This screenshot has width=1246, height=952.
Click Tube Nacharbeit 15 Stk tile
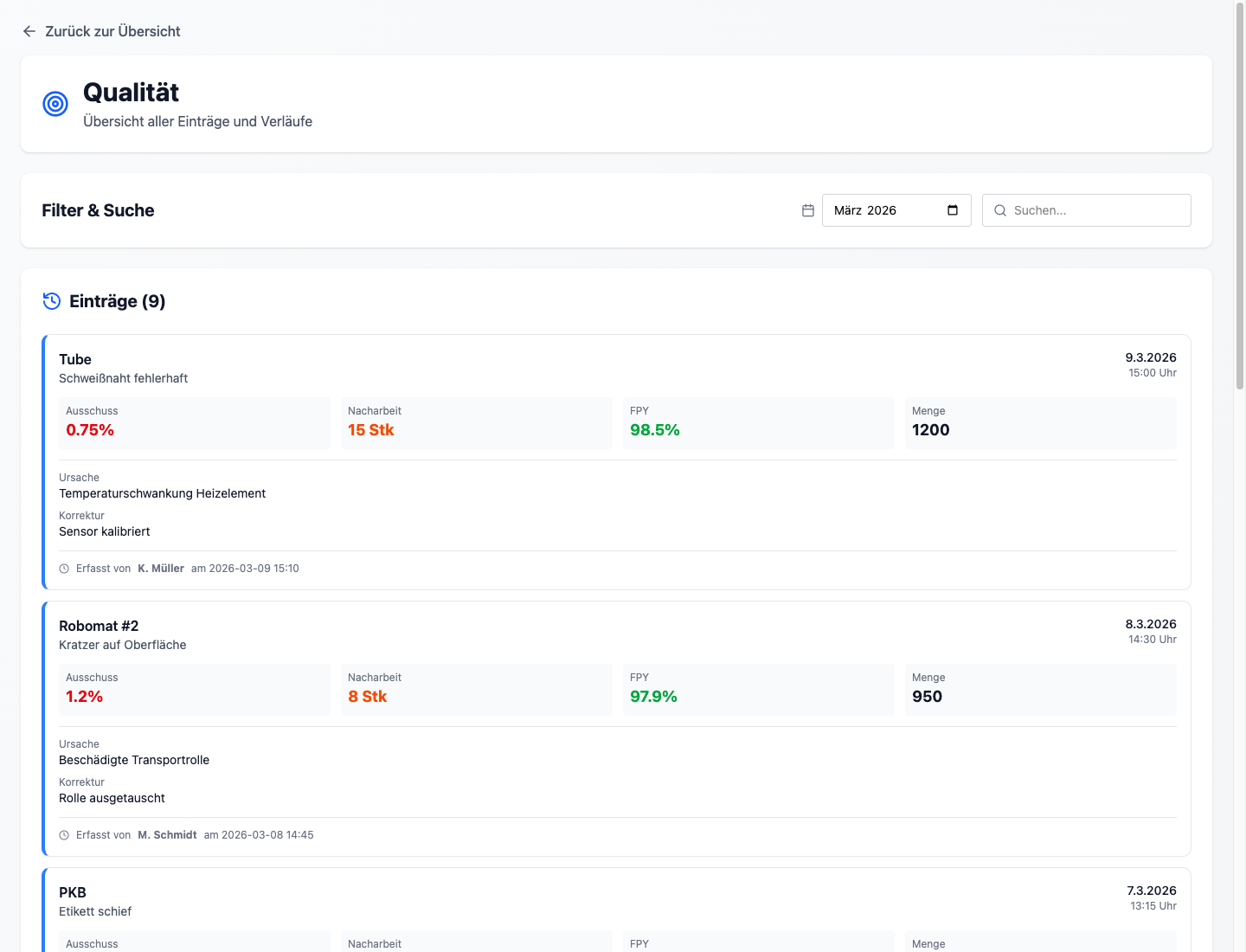click(476, 422)
